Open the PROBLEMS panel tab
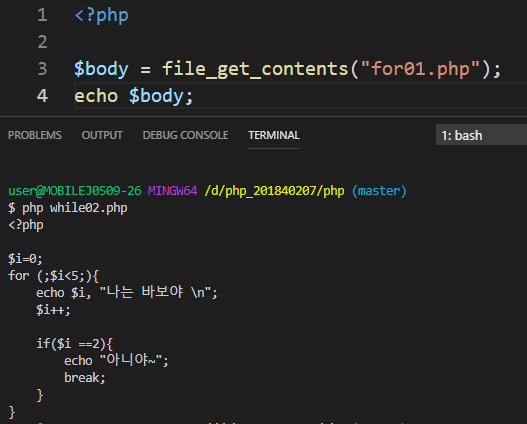Screen dimensions: 527x424 click(x=35, y=135)
